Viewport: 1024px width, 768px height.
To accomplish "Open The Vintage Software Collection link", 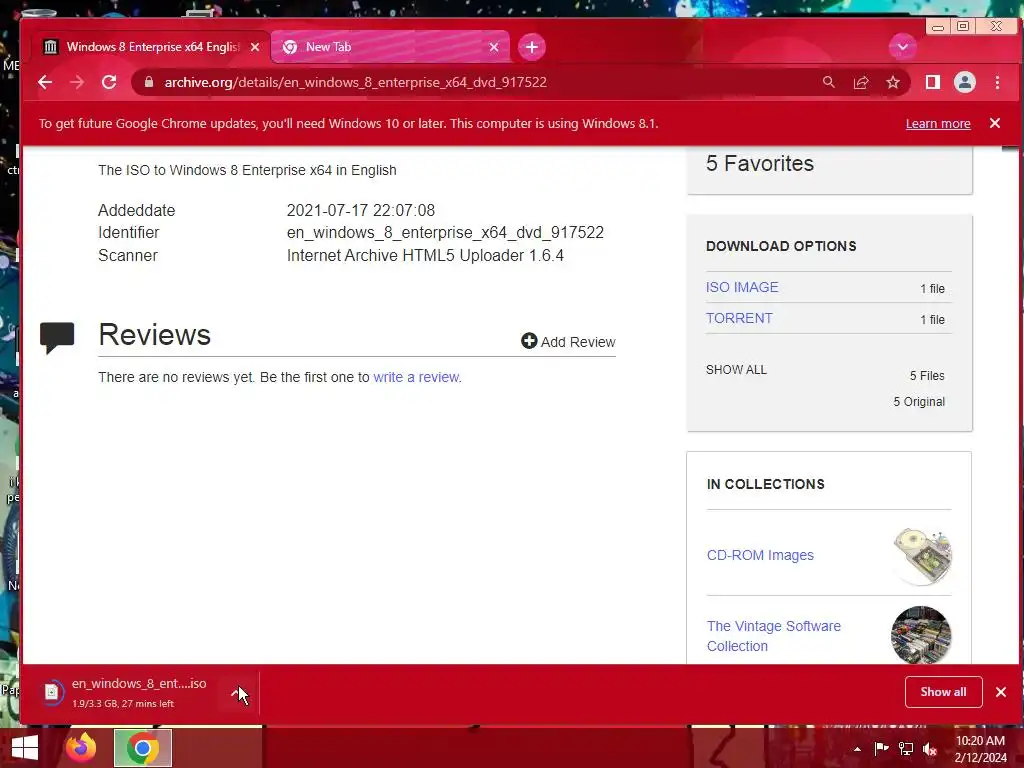I will tap(774, 636).
